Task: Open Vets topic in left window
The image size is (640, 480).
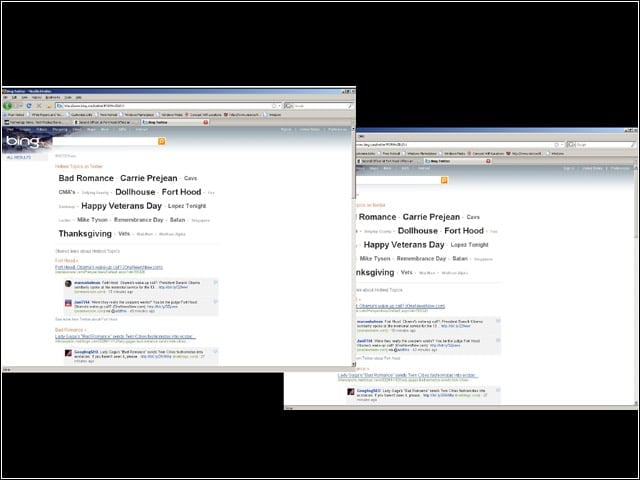Action: point(124,233)
